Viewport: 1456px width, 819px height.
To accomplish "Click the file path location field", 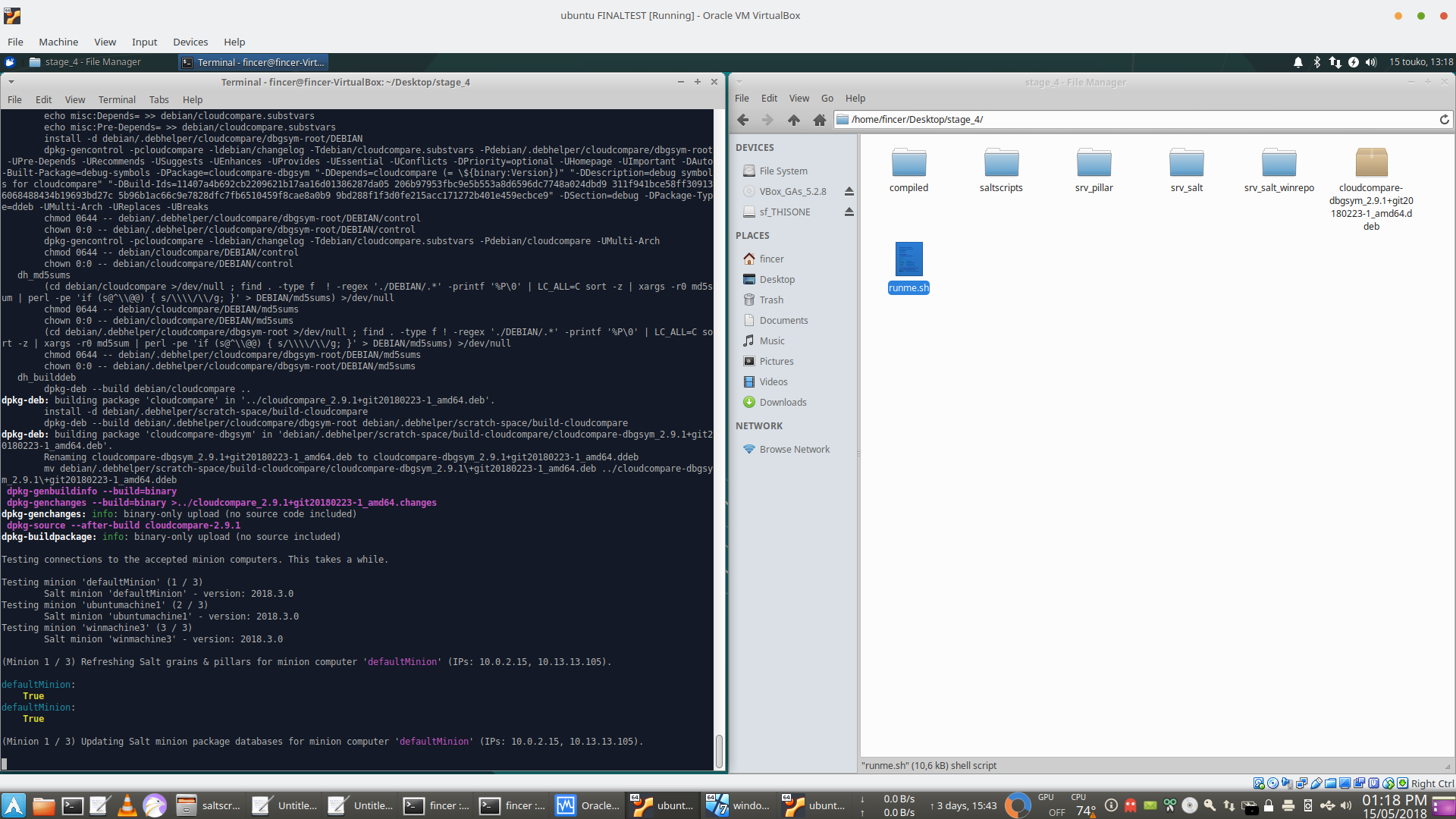I will click(x=1137, y=120).
